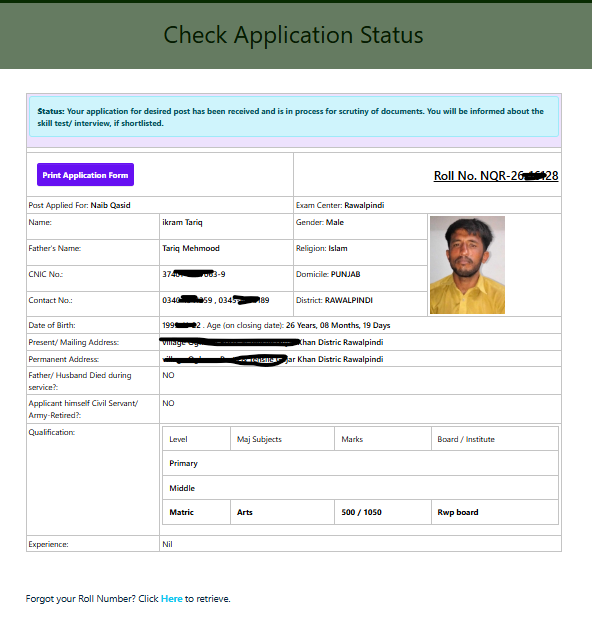Select the 'Primary' qualification row
The image size is (592, 618).
point(360,463)
